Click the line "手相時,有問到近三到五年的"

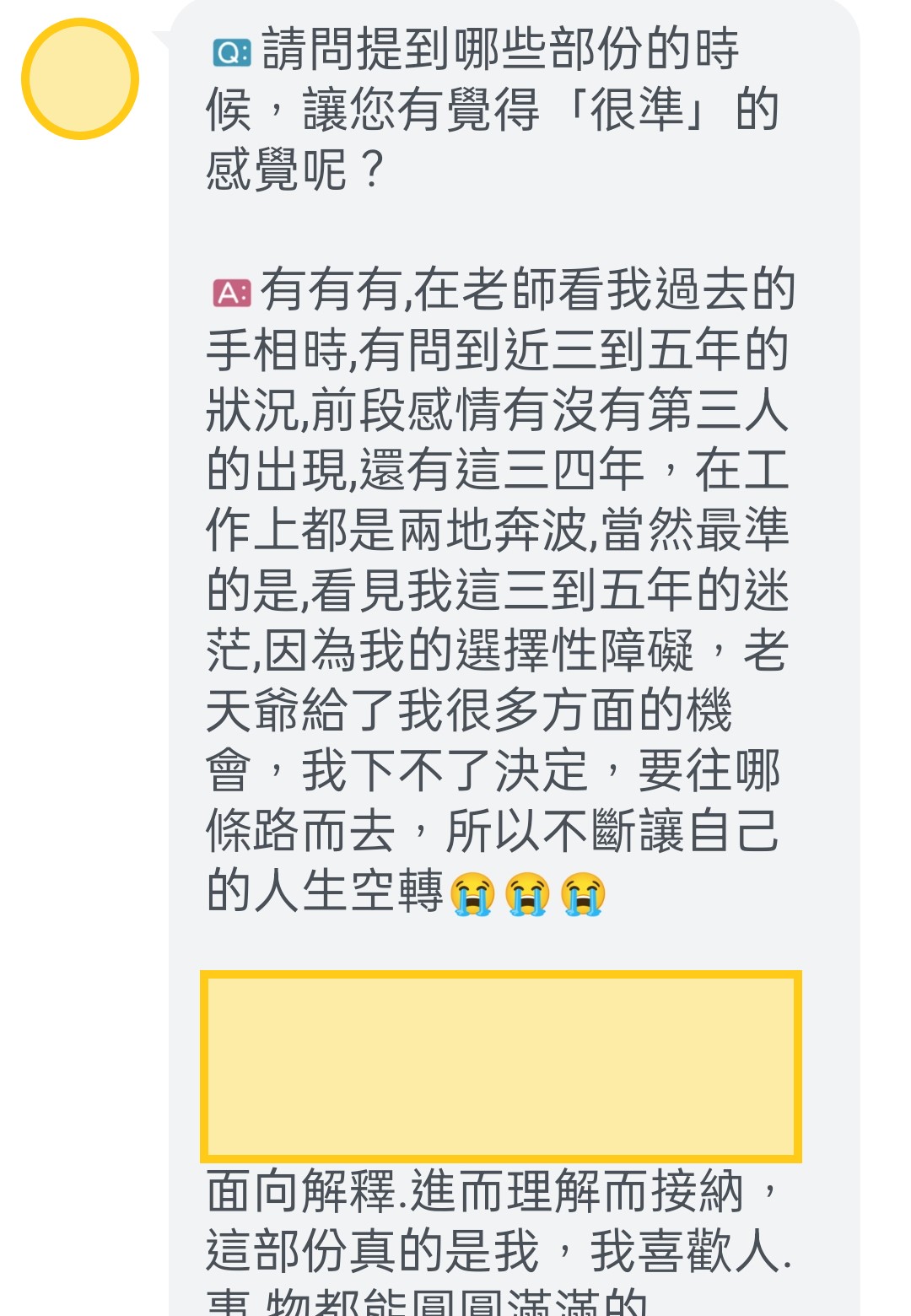(x=499, y=350)
